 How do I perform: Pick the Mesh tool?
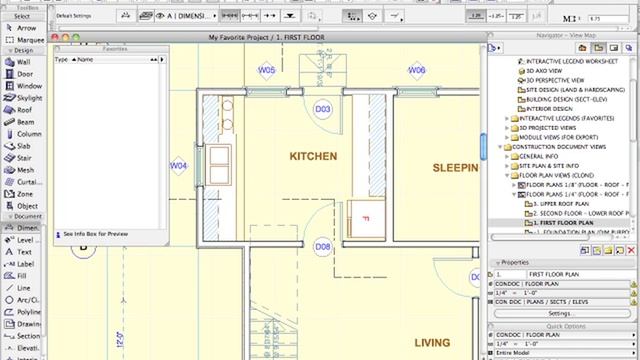pos(23,170)
